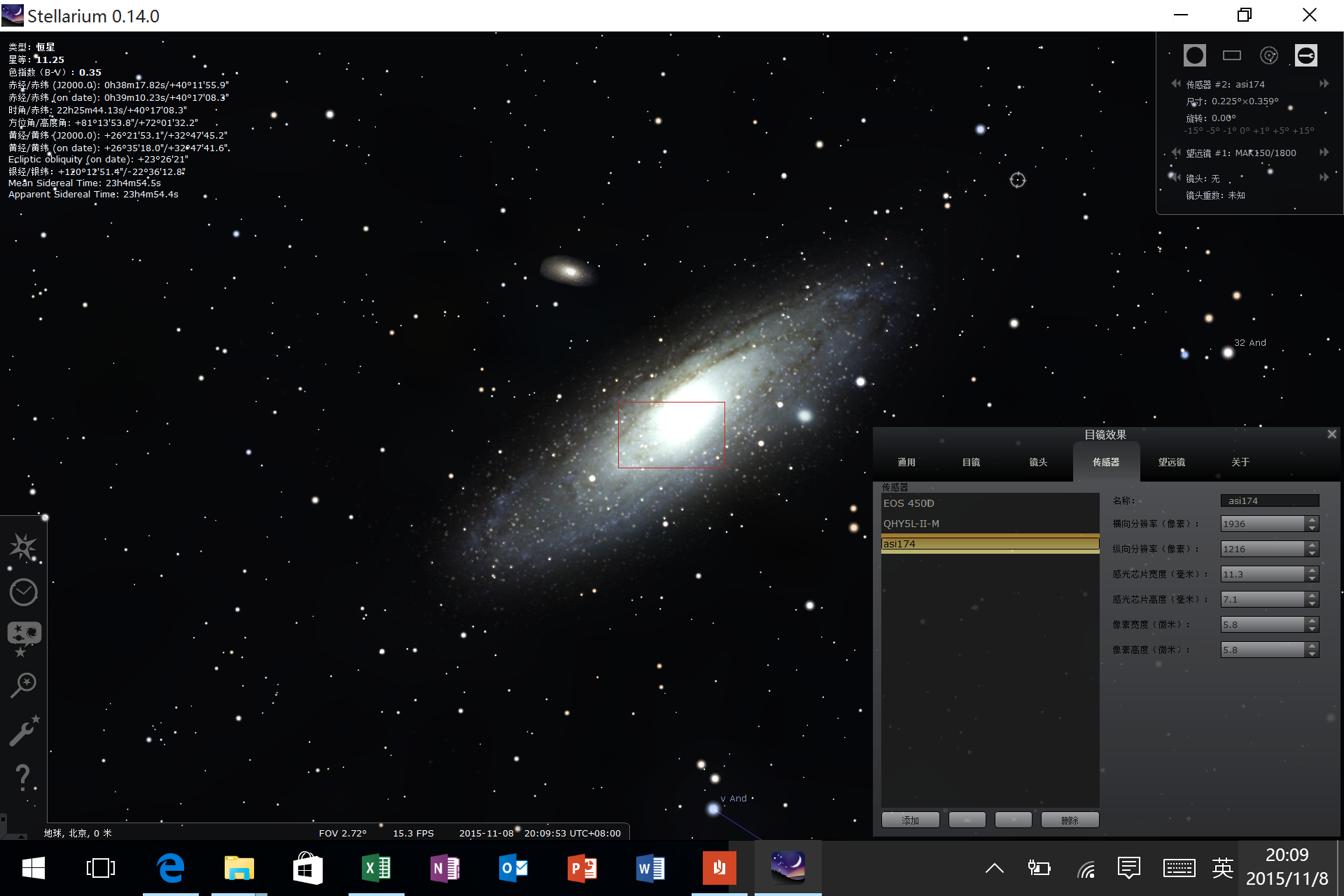1344x896 pixels.
Task: Reset sensor rotation to 0°
Action: 1245,131
